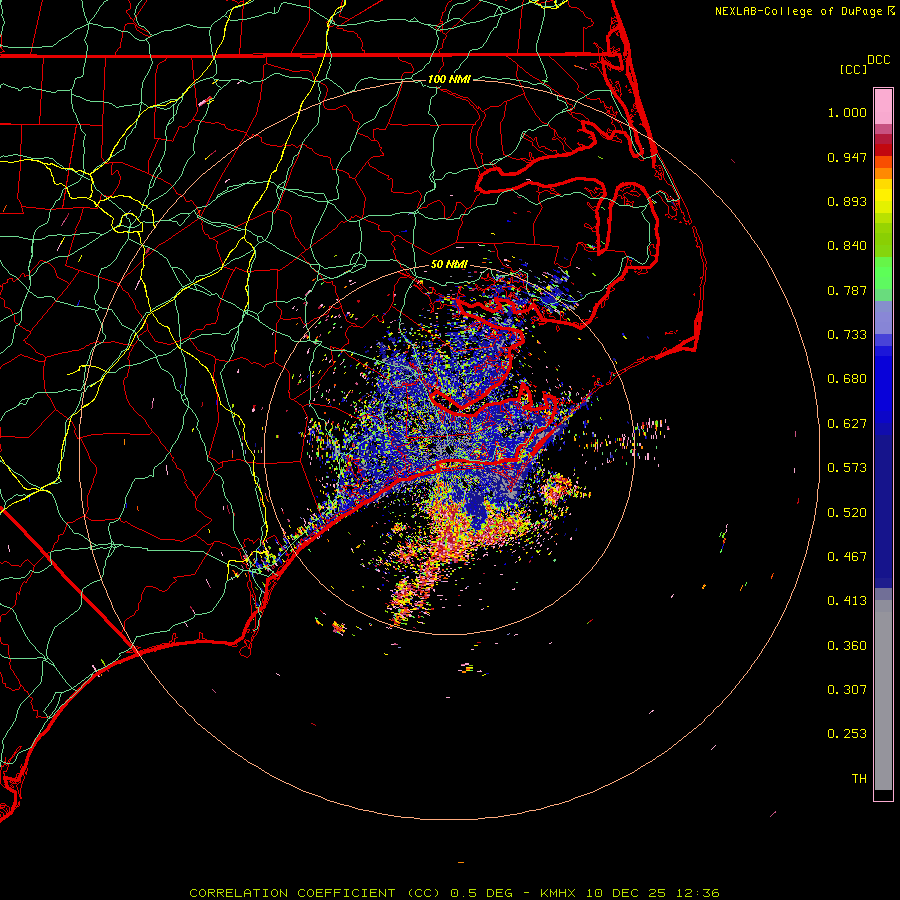Select the 1.000 value on the scale

[847, 112]
